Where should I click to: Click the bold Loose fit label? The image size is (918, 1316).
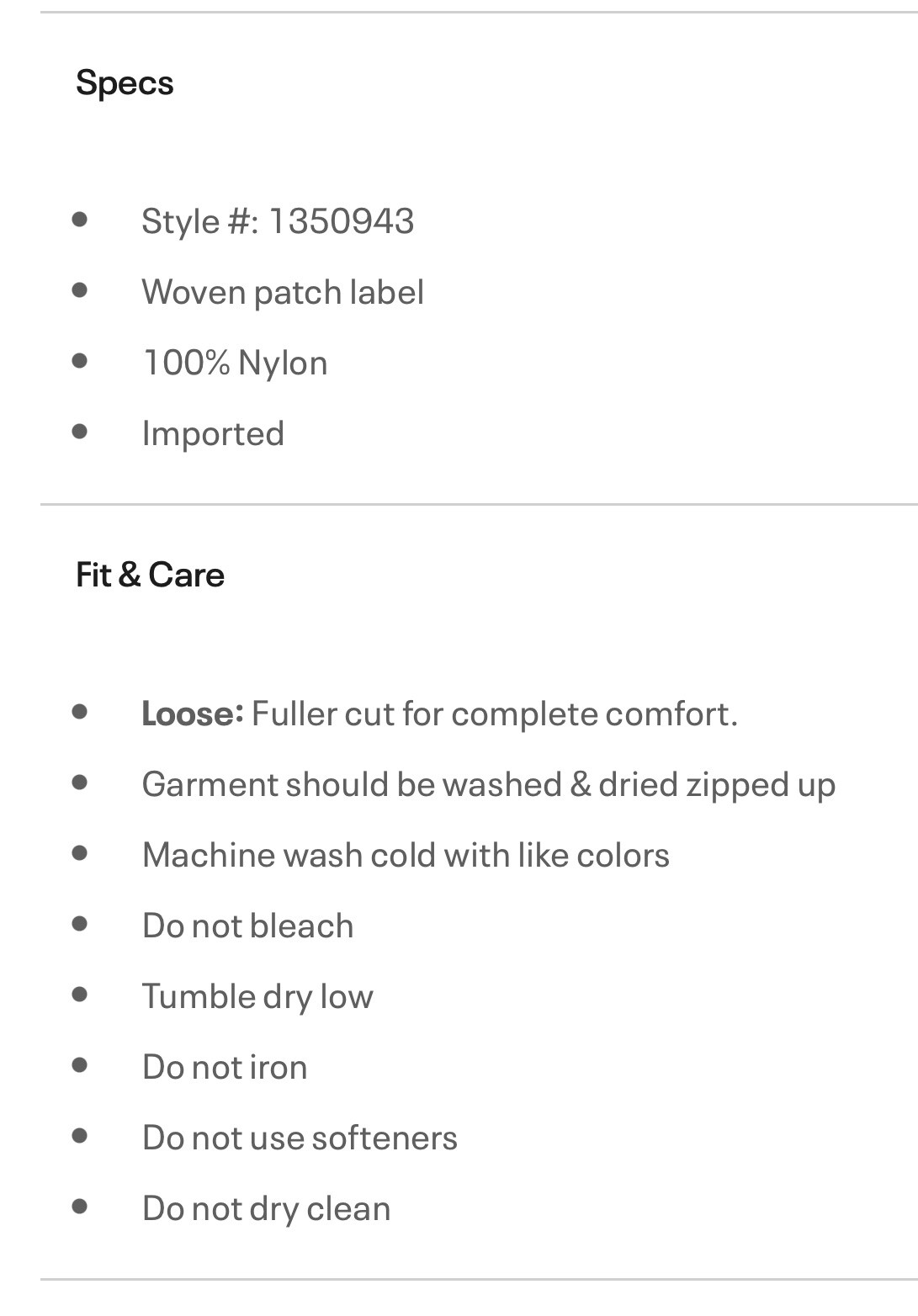point(193,714)
